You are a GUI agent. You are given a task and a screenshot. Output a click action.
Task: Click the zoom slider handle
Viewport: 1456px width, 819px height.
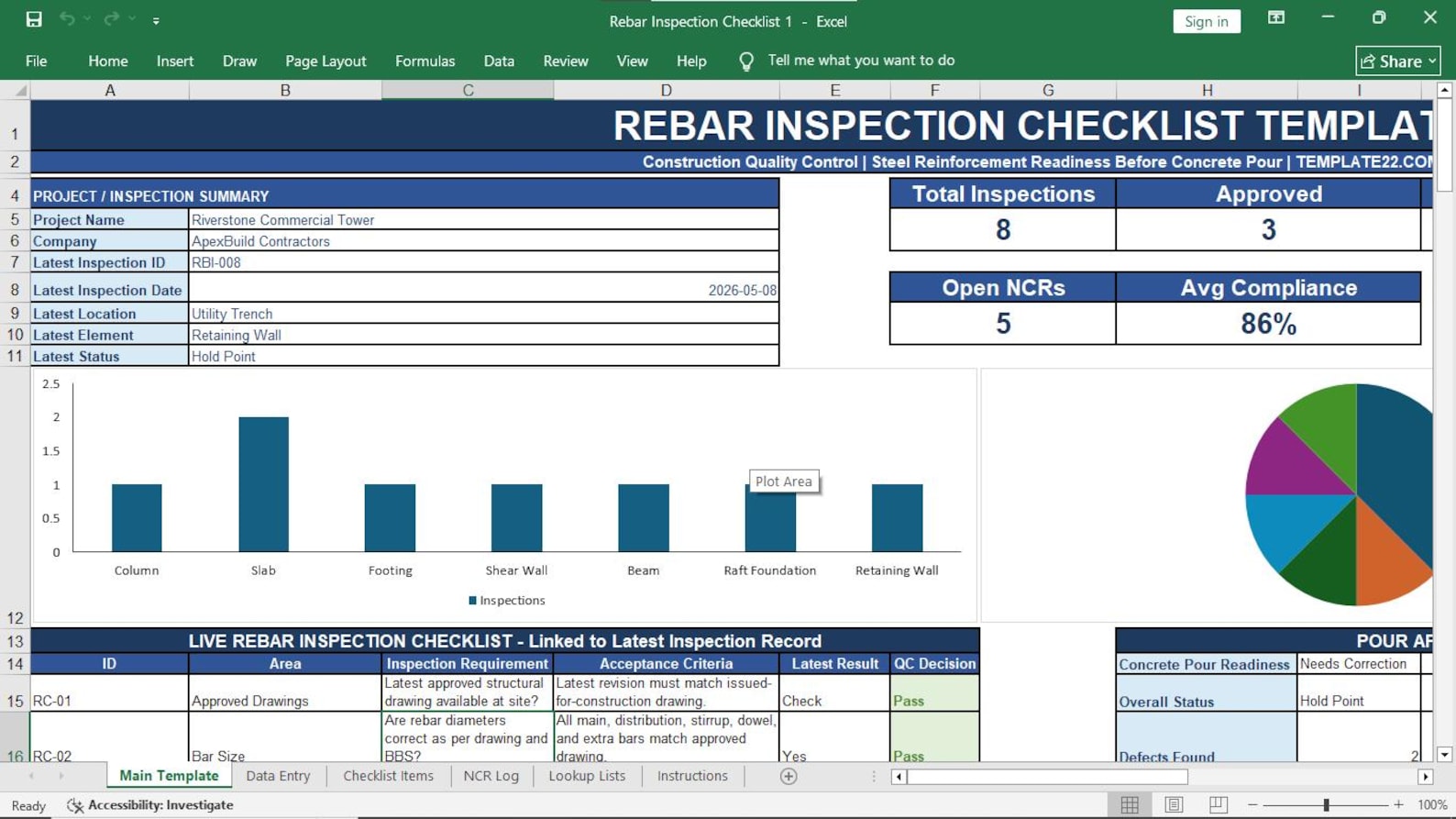click(1326, 804)
